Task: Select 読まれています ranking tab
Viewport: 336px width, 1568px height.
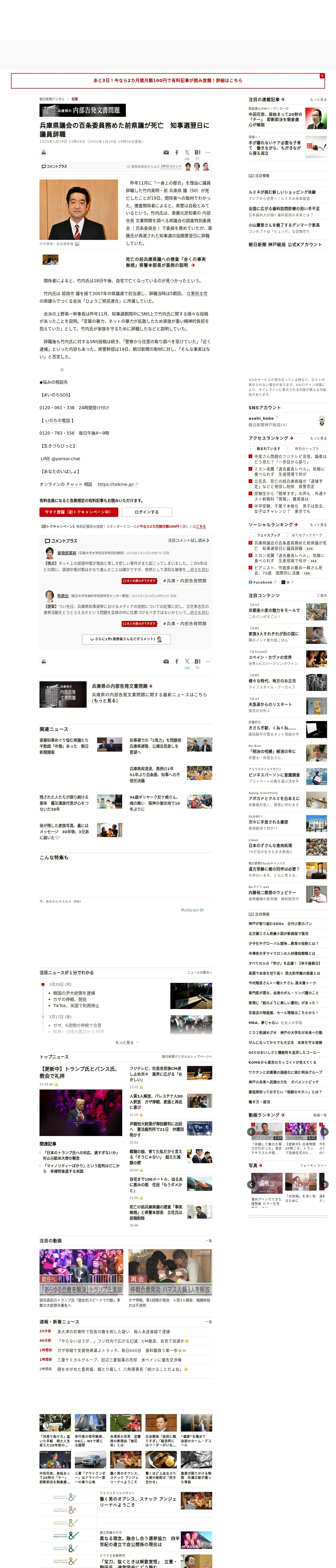Action: (x=268, y=449)
